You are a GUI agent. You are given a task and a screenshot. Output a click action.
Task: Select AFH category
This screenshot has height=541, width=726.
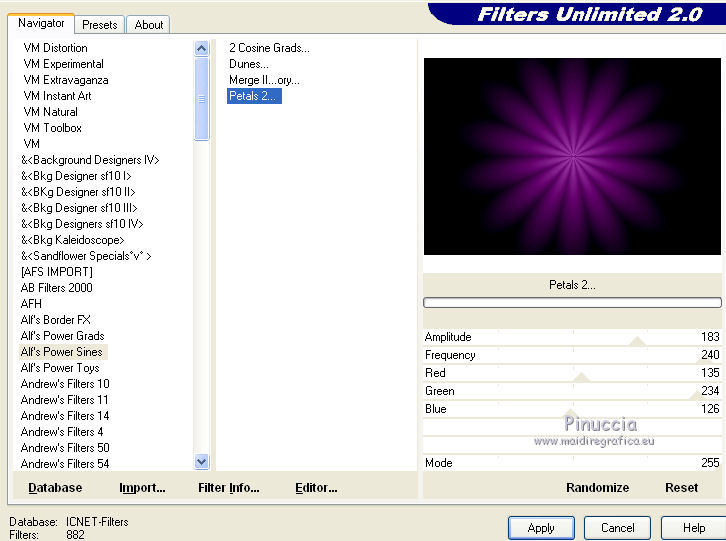pos(31,303)
